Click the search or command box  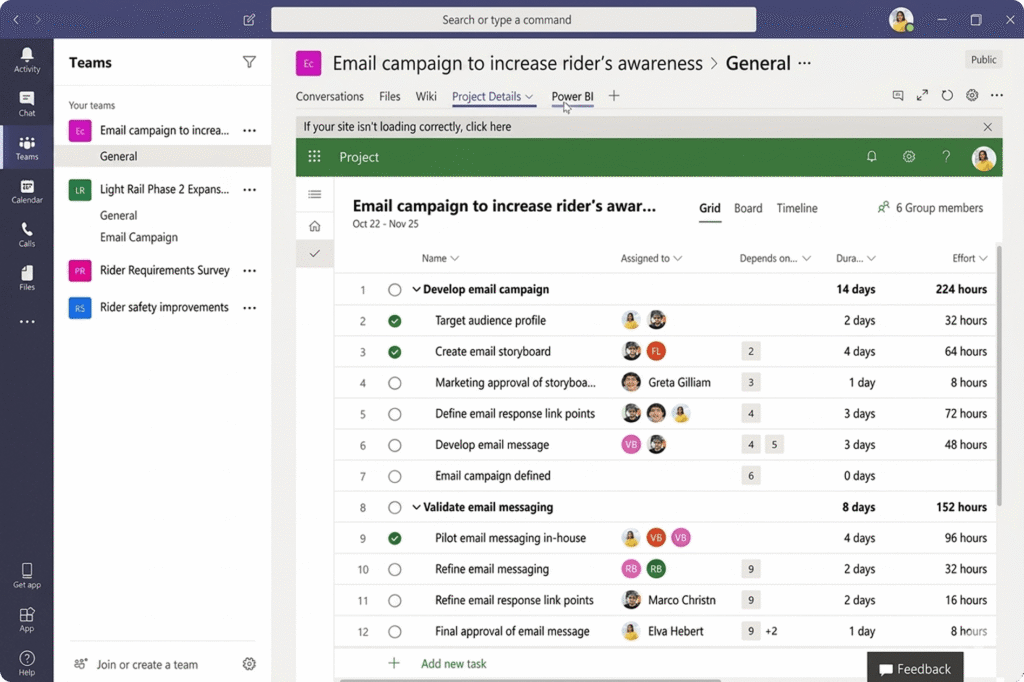coord(513,20)
